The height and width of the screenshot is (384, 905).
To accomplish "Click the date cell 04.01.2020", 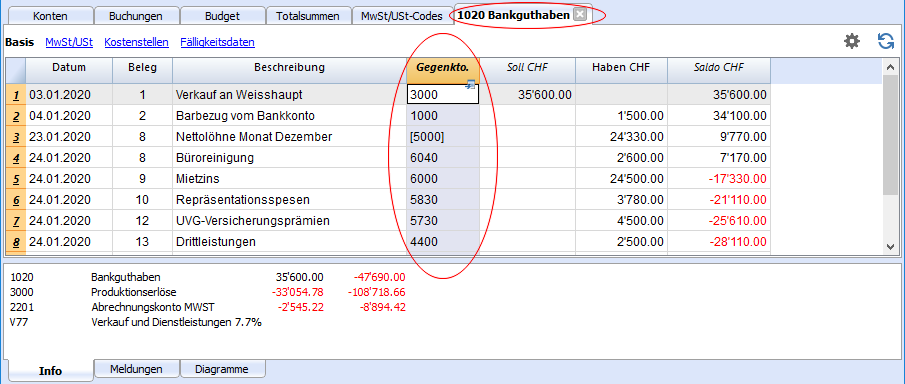I will pos(69,115).
